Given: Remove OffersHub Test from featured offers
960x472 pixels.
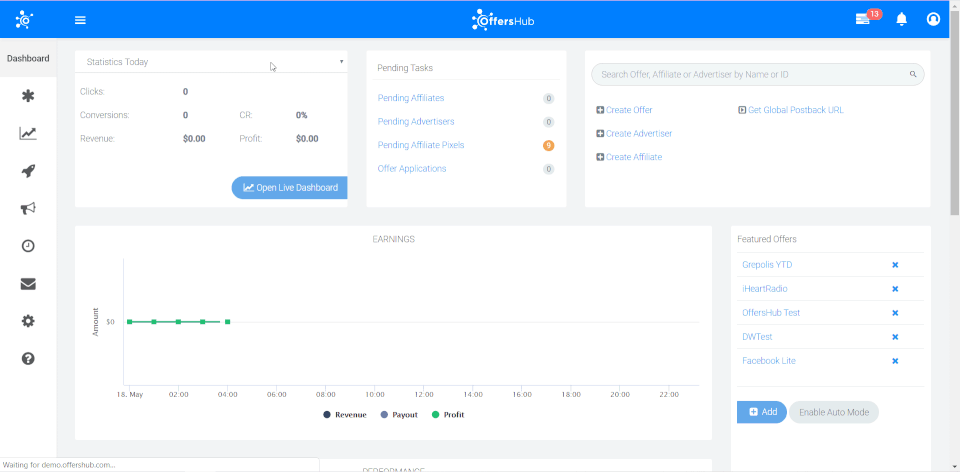Looking at the screenshot, I should click(x=894, y=313).
